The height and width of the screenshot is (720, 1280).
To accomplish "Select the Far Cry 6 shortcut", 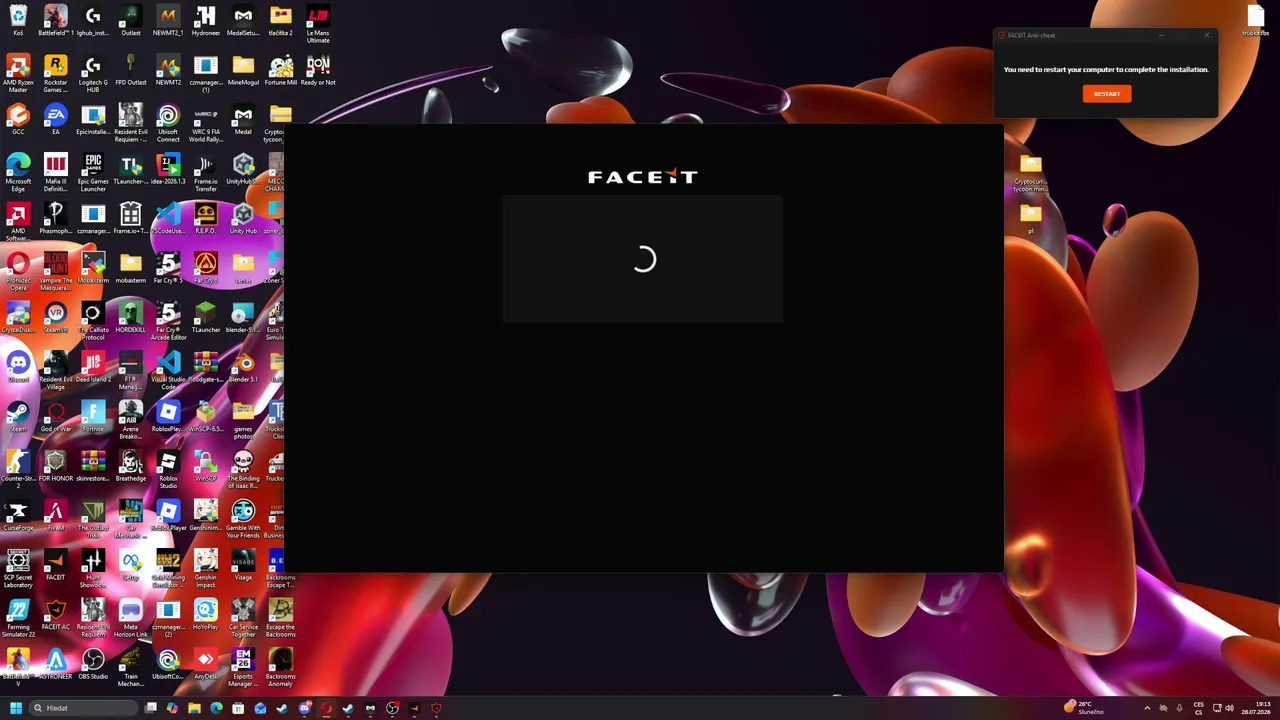I will (x=206, y=268).
